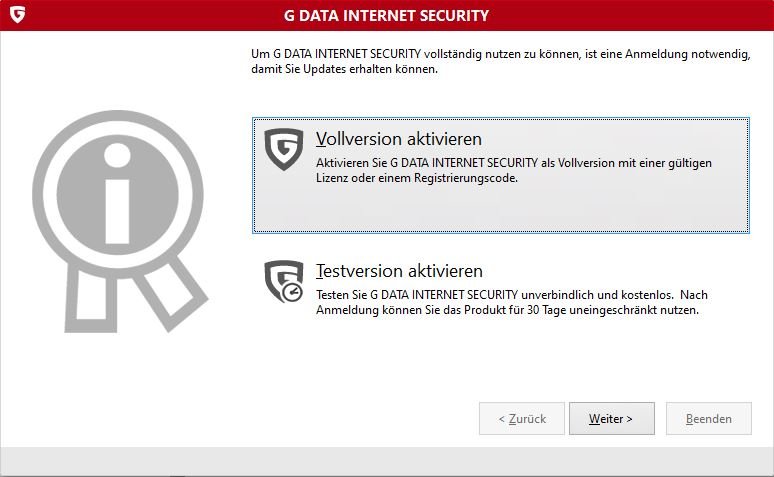Click the G DATA logo in title bar
This screenshot has width=774, height=477.
16,16
